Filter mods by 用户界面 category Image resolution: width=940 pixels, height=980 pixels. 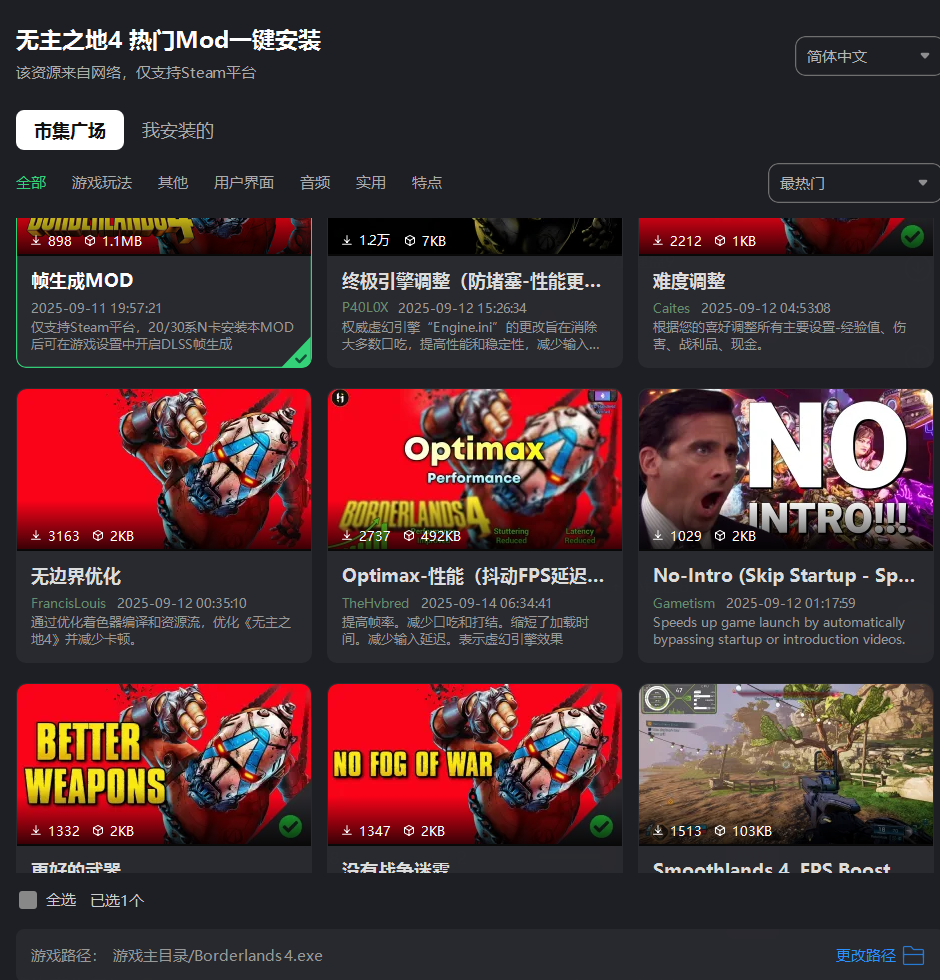pos(243,183)
